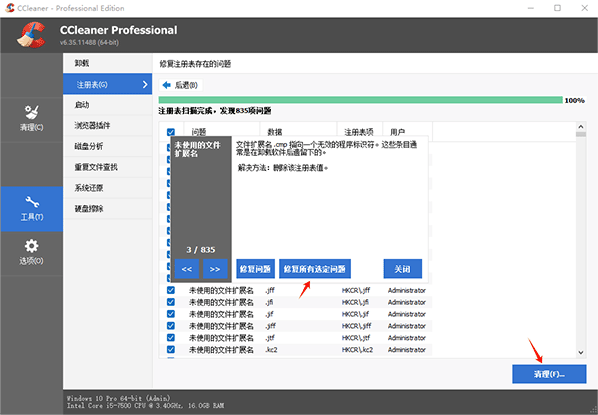Open the 浏览器插件 browser plugins tool
The height and width of the screenshot is (415, 598).
108,125
